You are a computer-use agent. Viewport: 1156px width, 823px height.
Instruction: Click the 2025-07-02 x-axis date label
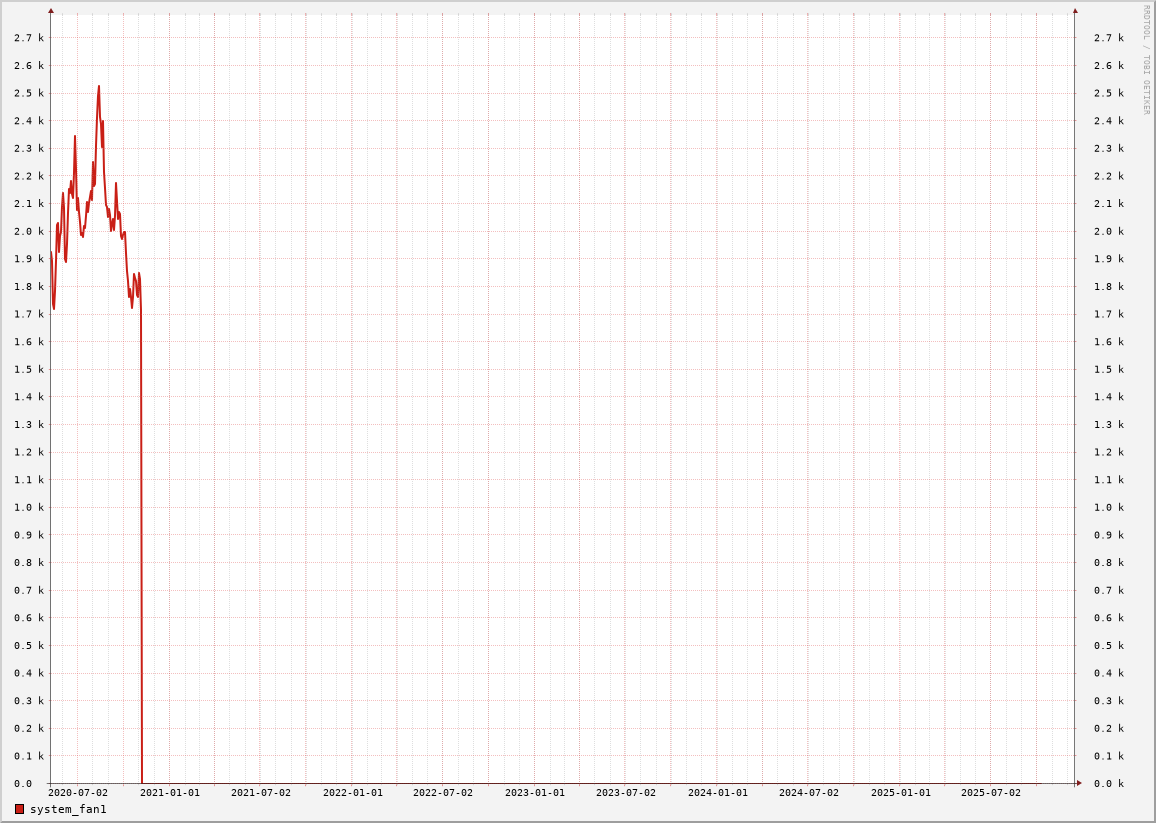click(991, 793)
